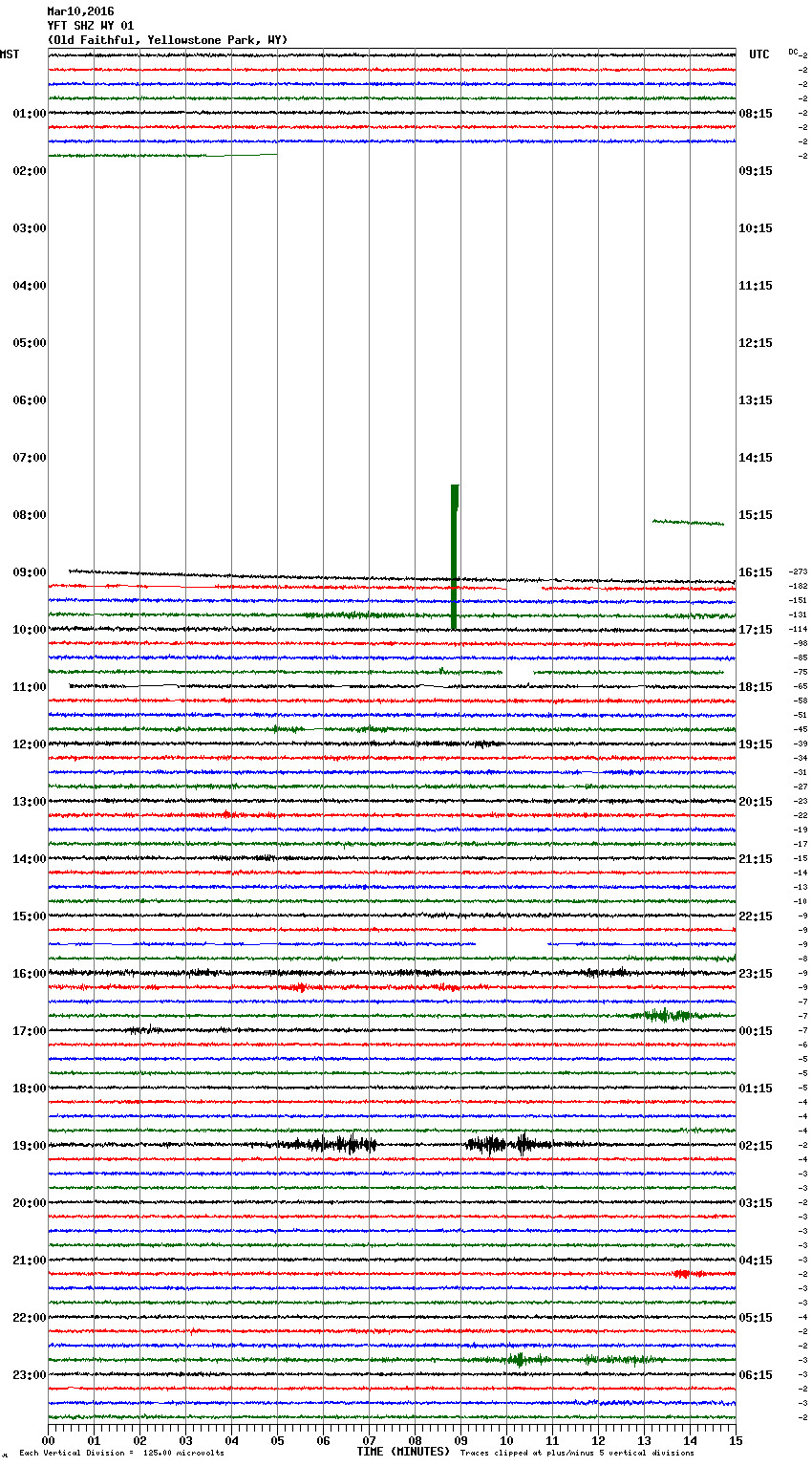The height and width of the screenshot is (1466, 812).
Task: Click the 08:15 UTC time label
Action: pos(756,114)
